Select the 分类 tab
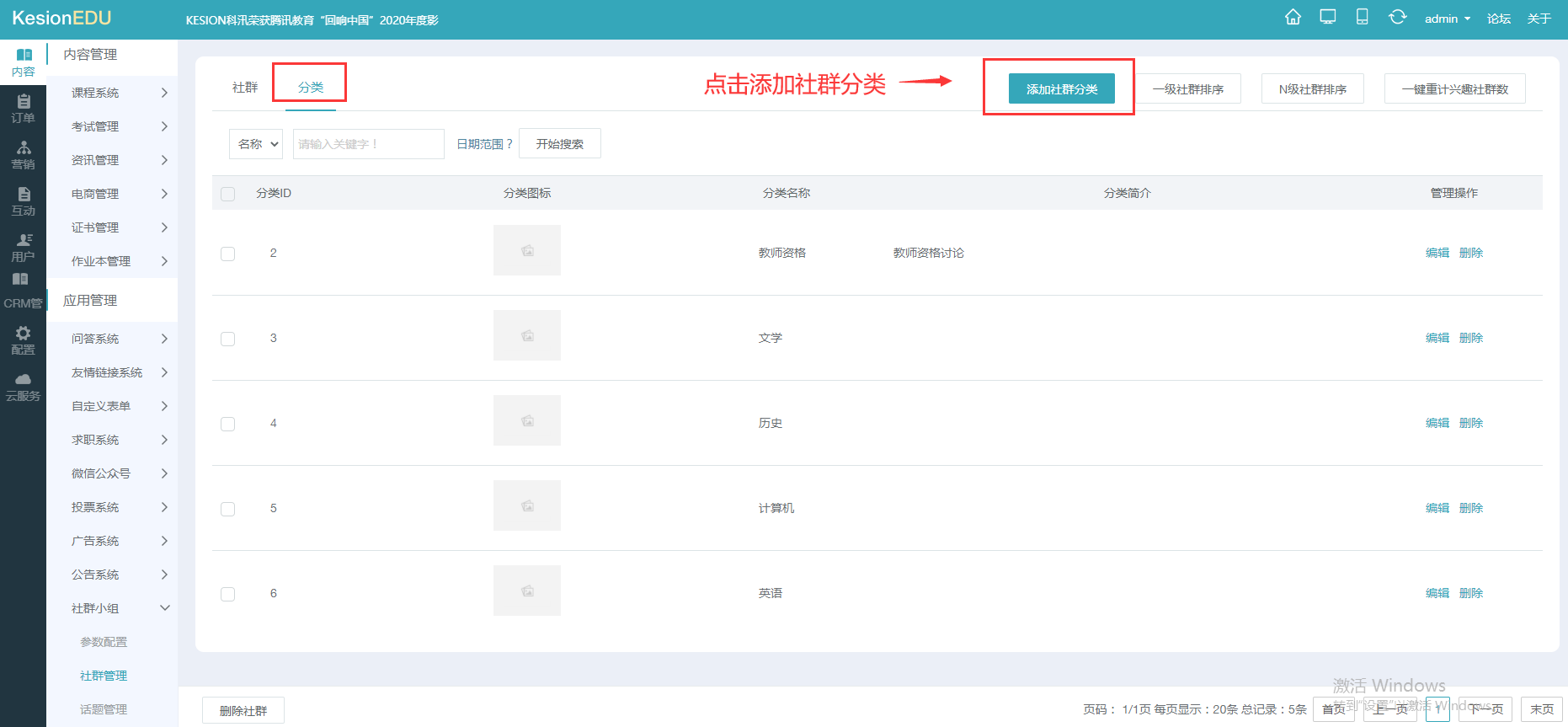The image size is (1568, 727). coord(311,88)
